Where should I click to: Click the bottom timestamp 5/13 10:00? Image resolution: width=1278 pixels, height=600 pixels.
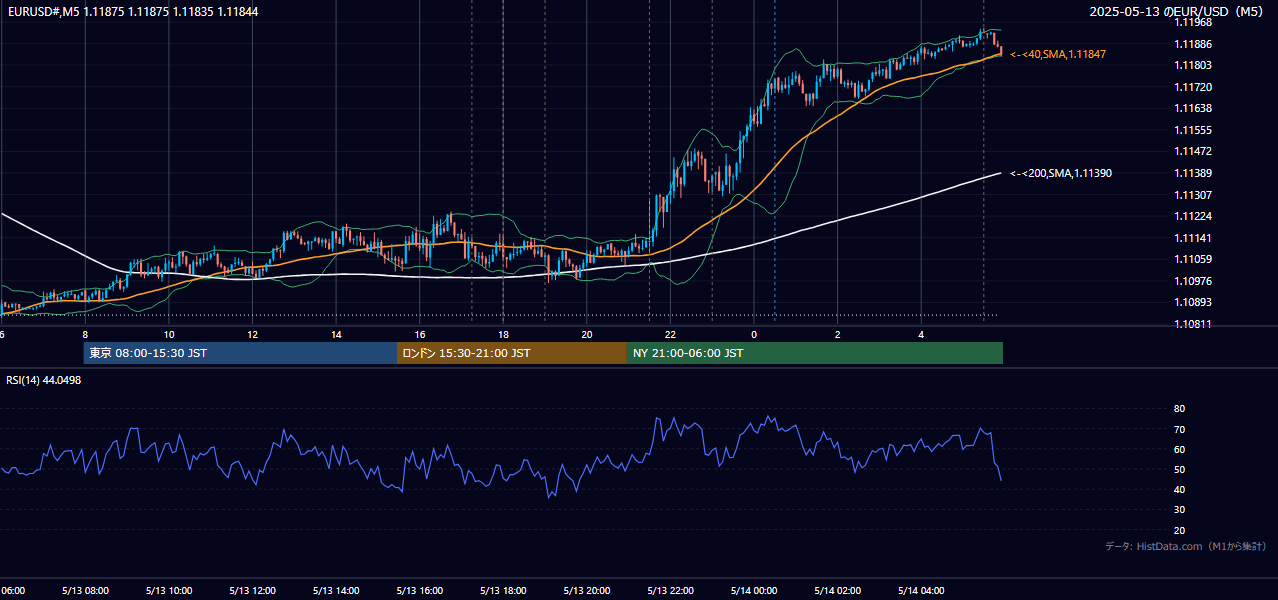click(x=168, y=591)
